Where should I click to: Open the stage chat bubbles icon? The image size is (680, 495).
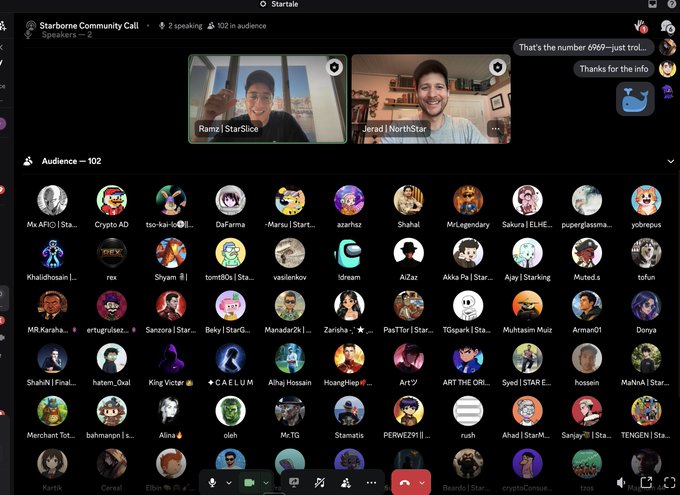point(667,26)
